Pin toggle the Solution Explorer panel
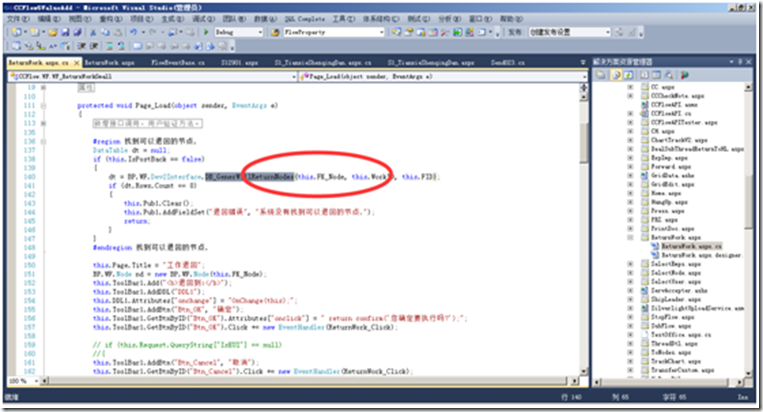The height and width of the screenshot is (412, 763). click(740, 62)
